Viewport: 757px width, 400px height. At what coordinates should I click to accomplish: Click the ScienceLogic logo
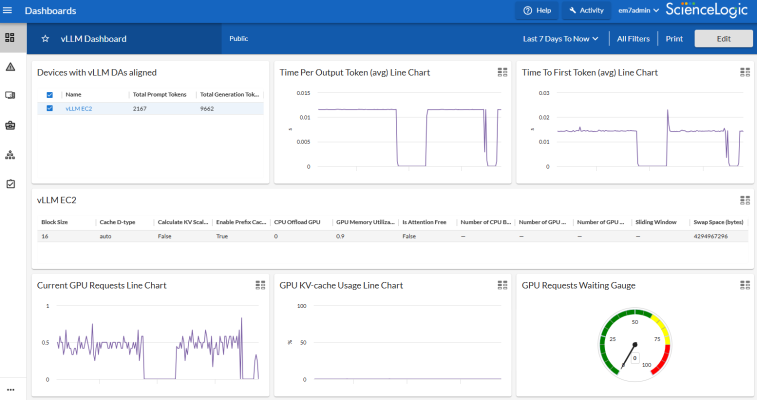pyautogui.click(x=706, y=10)
